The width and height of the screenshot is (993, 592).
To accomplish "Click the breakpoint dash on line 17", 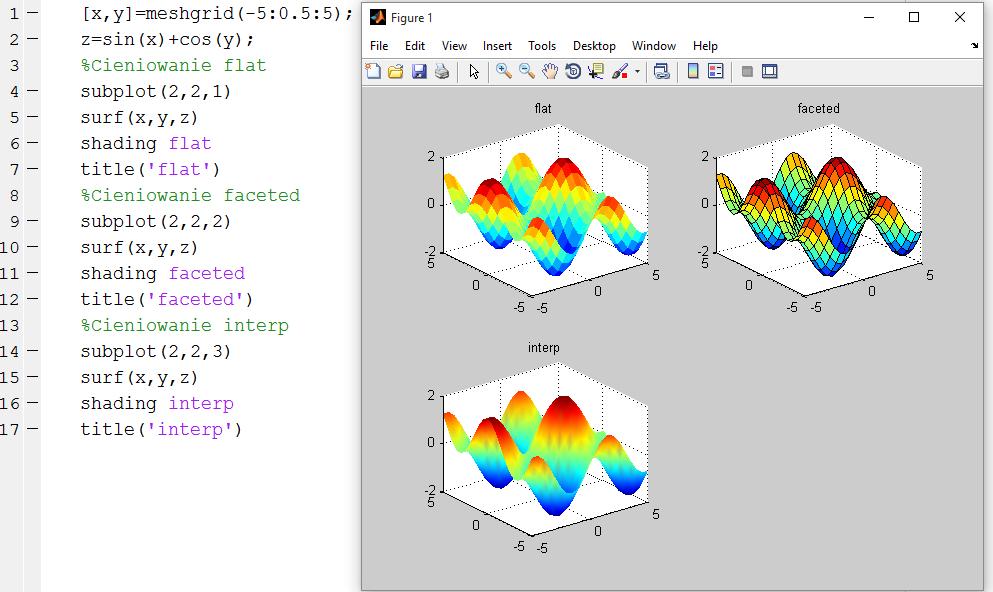I will (32, 429).
